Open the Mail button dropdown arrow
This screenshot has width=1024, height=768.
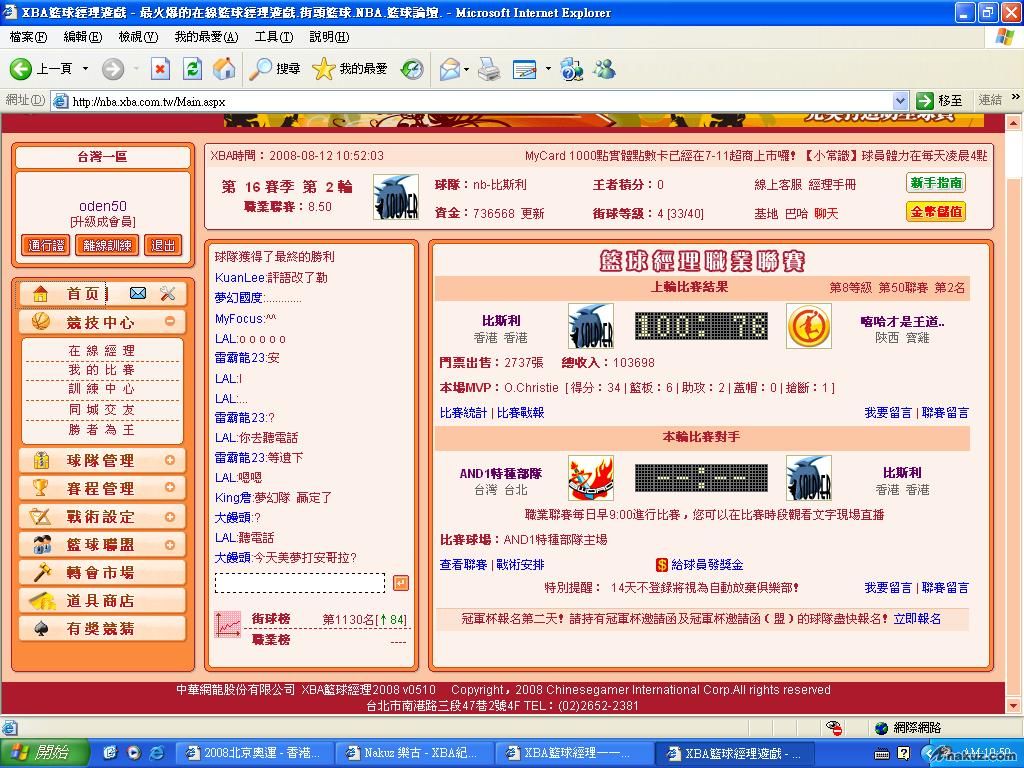click(466, 69)
